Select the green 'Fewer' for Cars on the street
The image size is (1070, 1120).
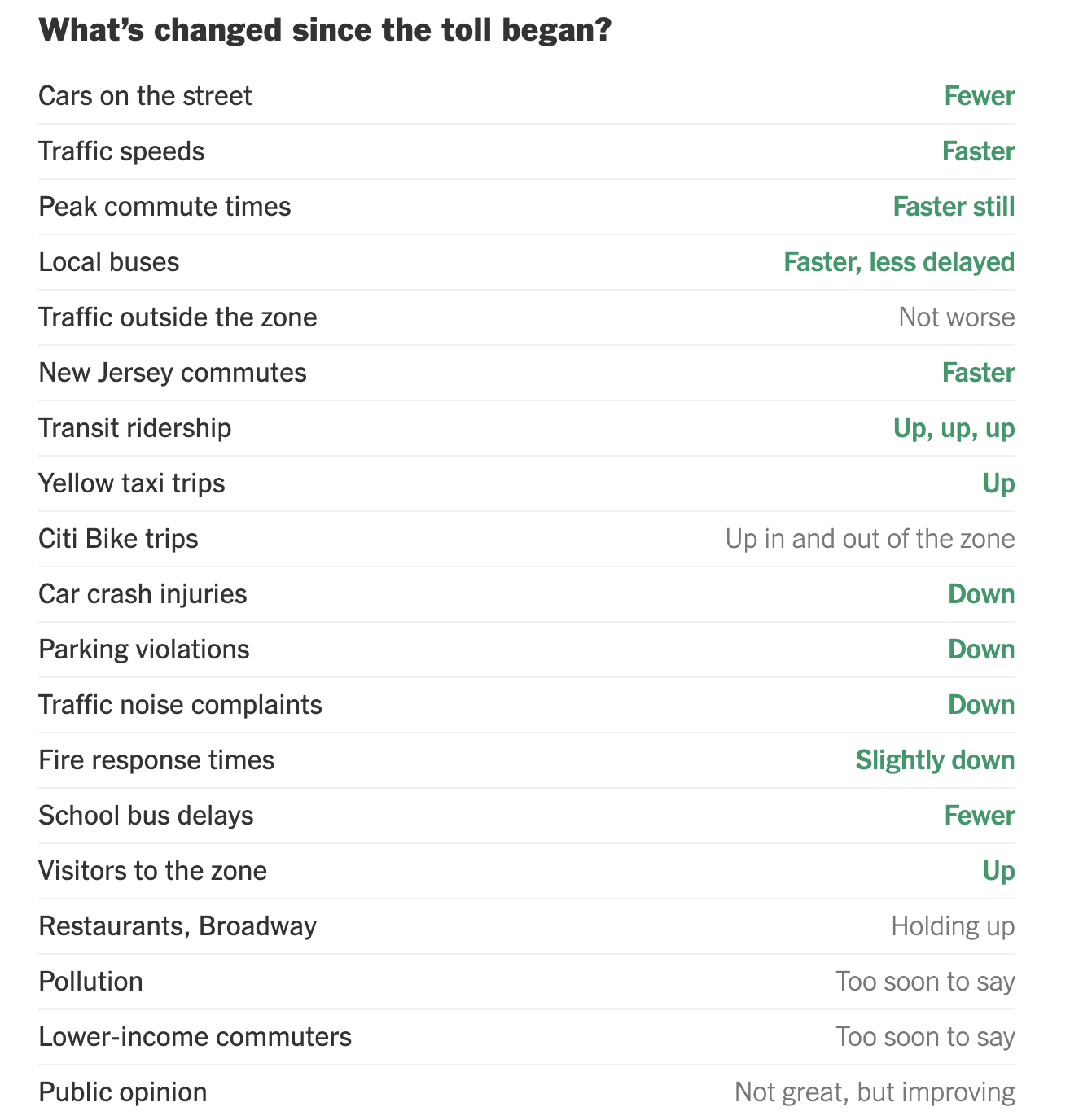point(980,96)
